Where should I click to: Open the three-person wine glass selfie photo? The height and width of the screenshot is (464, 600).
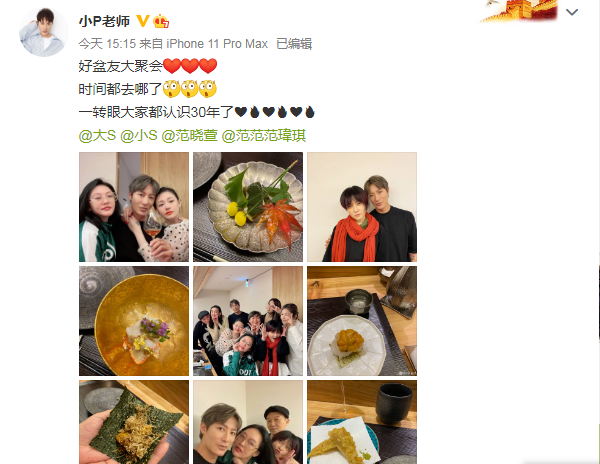[x=134, y=207]
